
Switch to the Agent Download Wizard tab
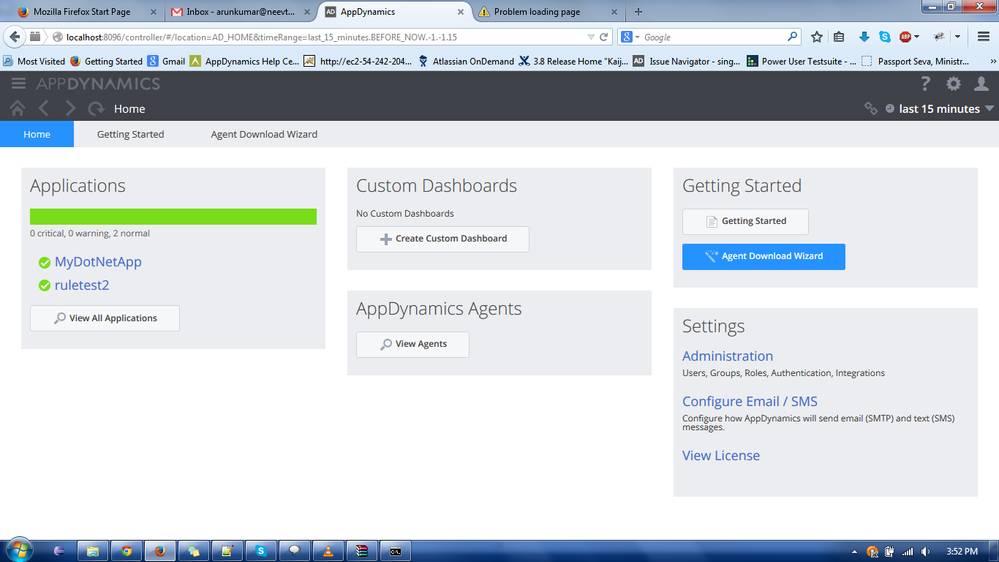(264, 134)
